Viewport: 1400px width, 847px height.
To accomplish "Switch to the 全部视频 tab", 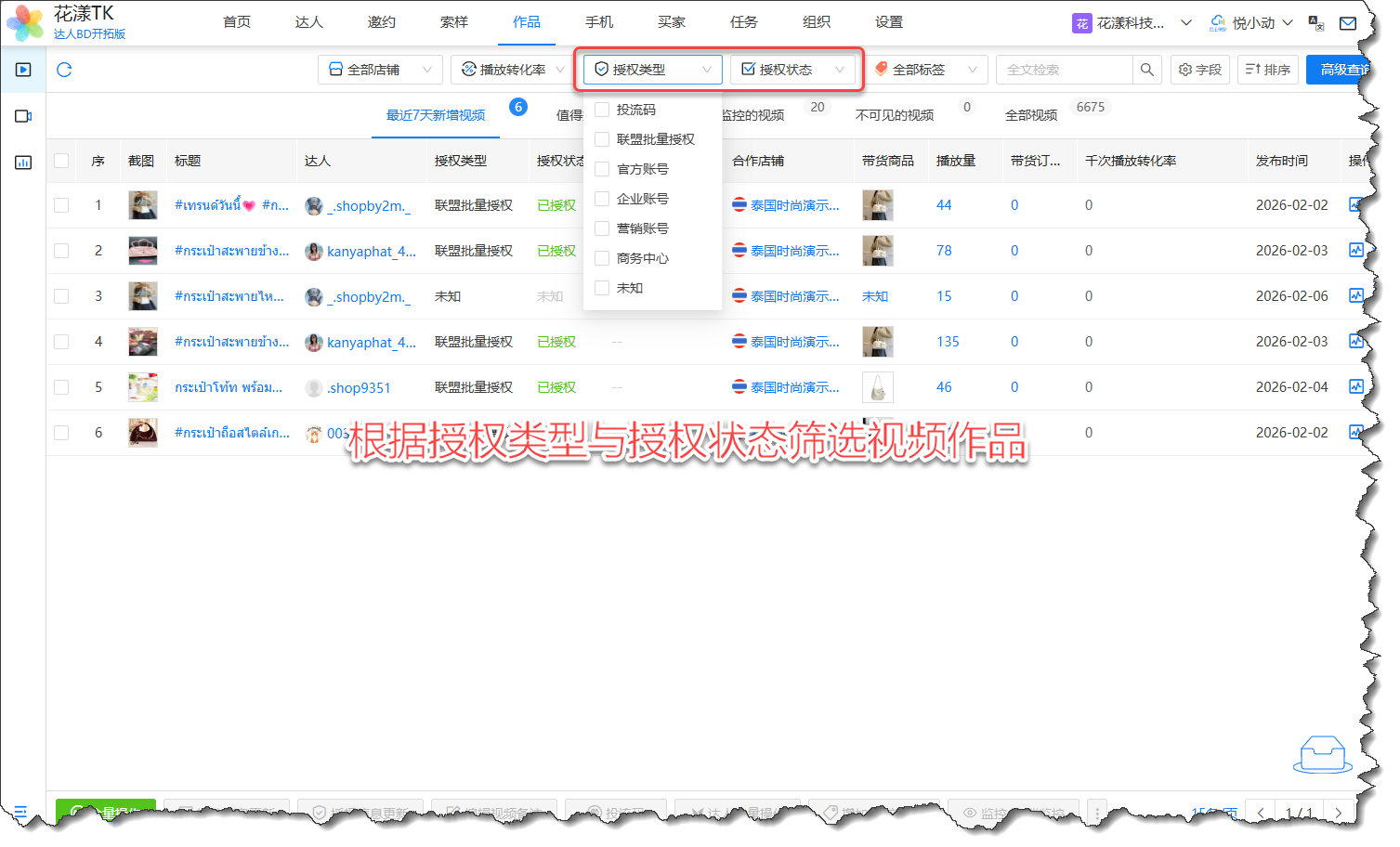I will tap(1031, 115).
